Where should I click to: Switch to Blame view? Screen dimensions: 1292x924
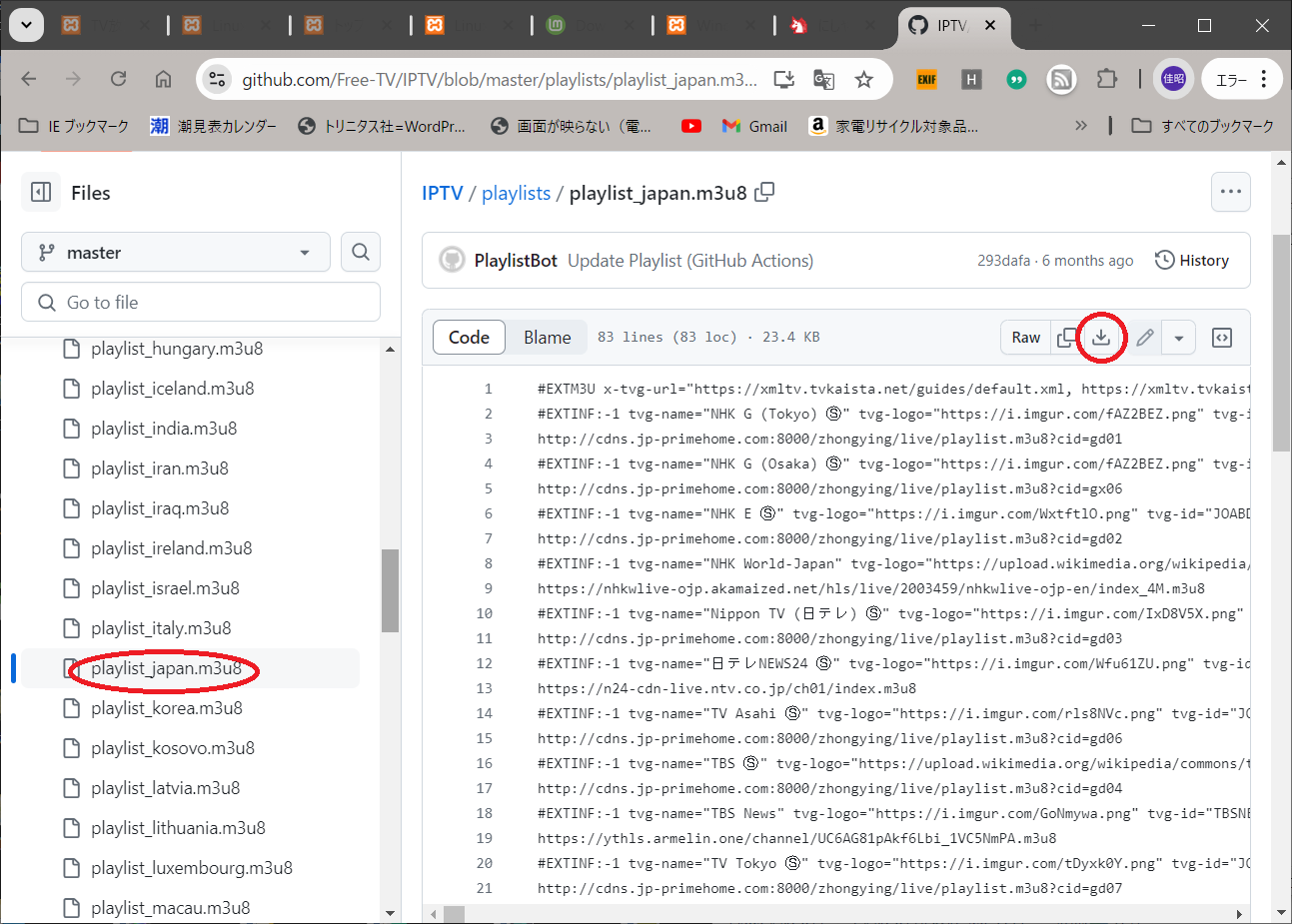547,338
